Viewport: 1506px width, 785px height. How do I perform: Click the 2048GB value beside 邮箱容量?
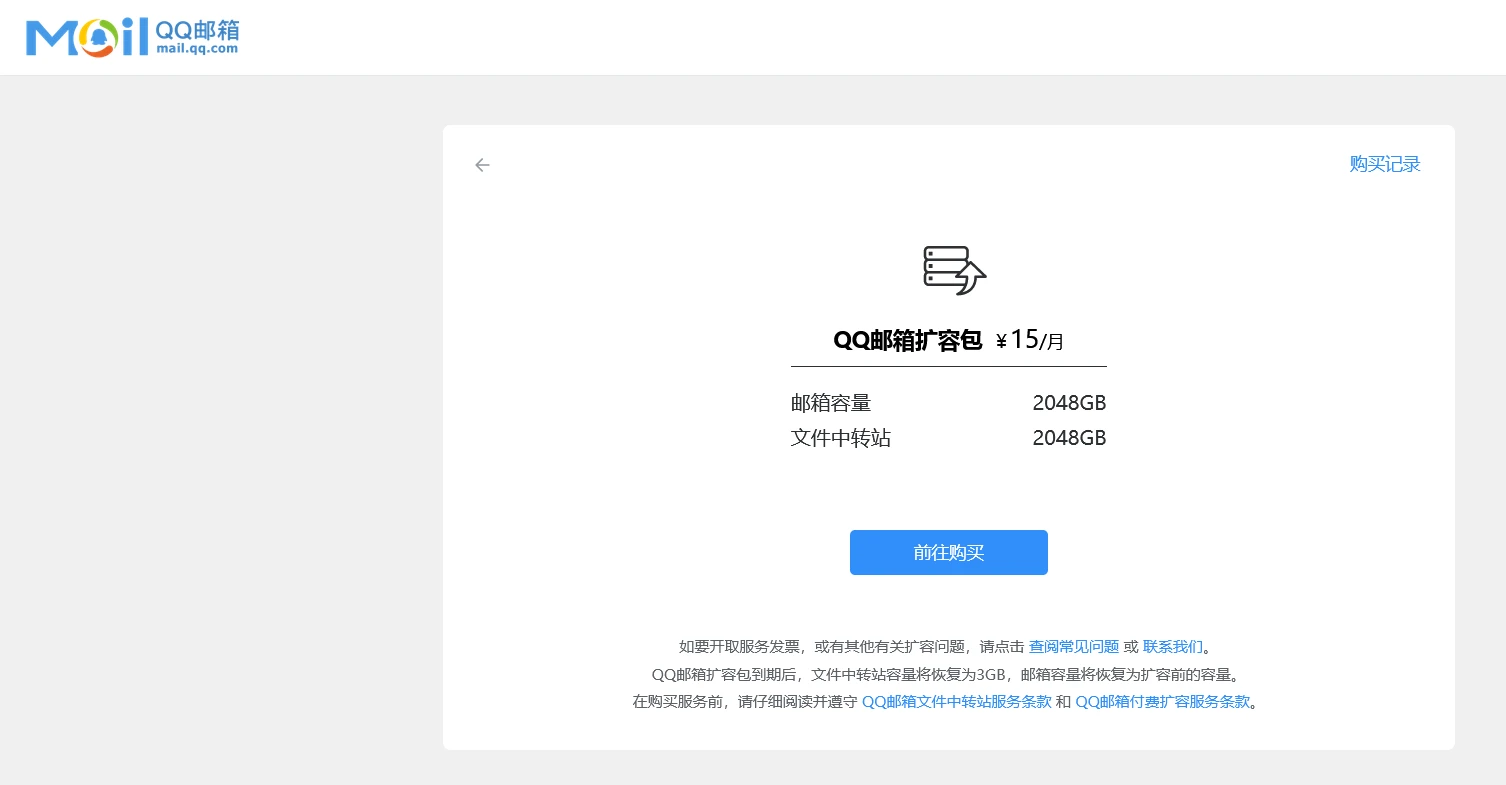(1068, 404)
